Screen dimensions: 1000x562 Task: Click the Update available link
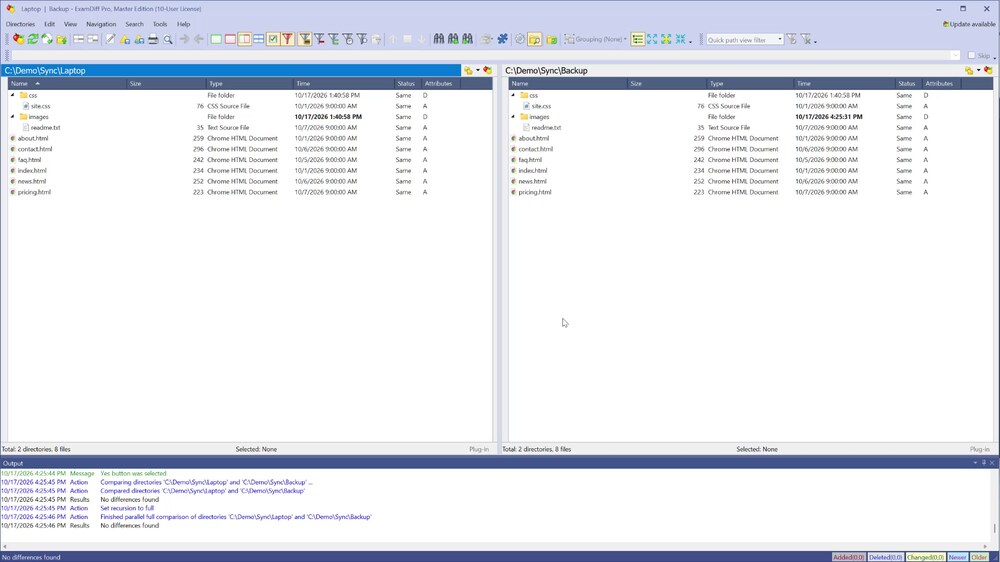click(x=969, y=24)
